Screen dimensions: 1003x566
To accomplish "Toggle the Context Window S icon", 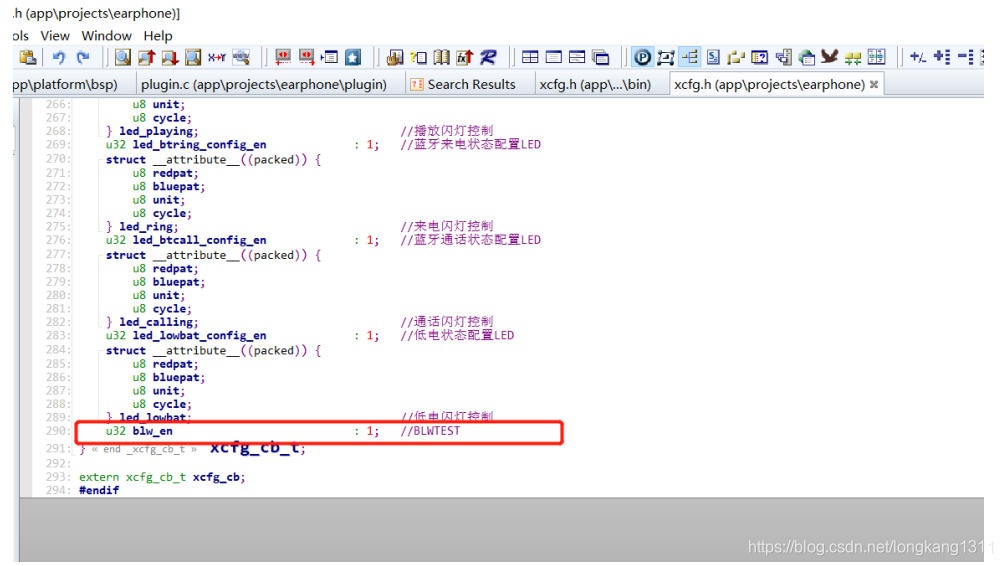I will pos(713,58).
